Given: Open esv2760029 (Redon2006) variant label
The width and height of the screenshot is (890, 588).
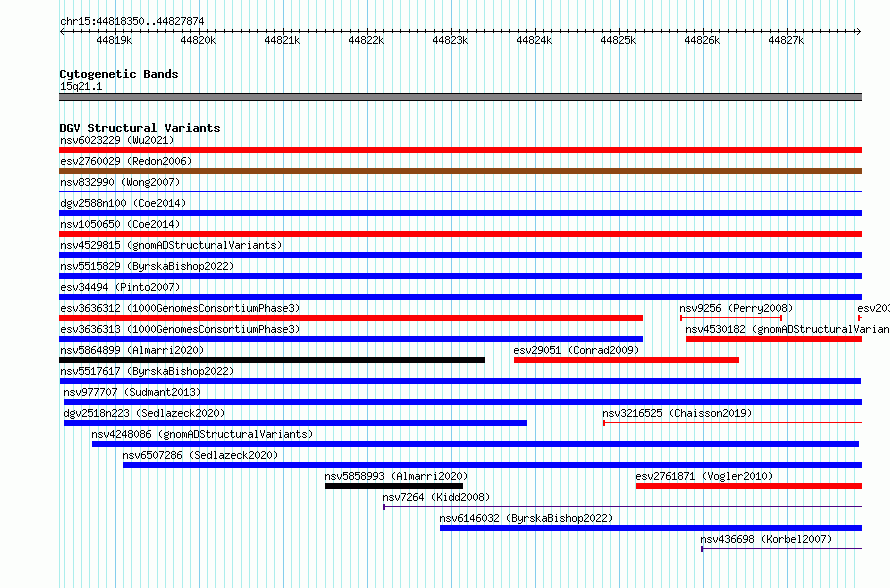Looking at the screenshot, I should [126, 161].
